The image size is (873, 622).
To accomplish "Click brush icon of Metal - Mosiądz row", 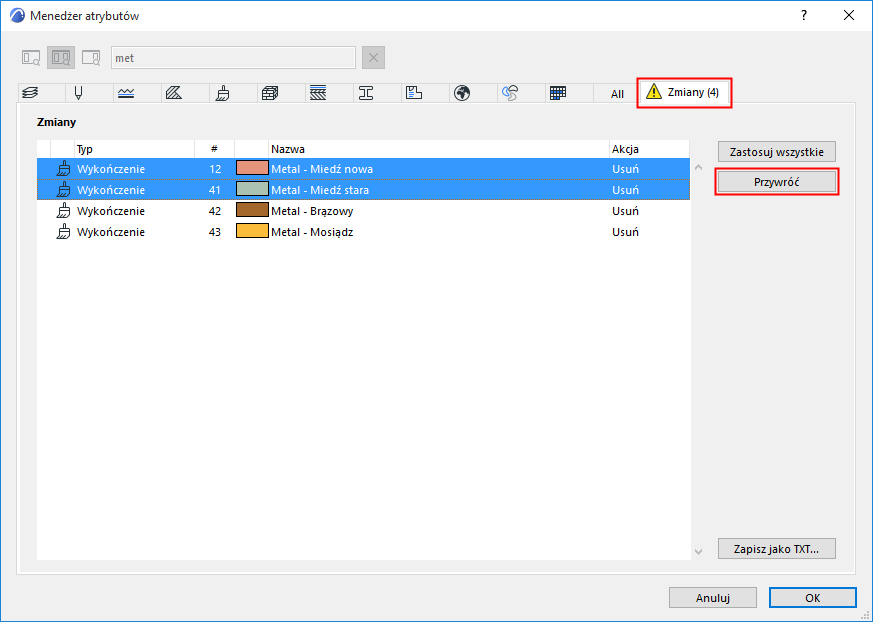I will pos(64,232).
